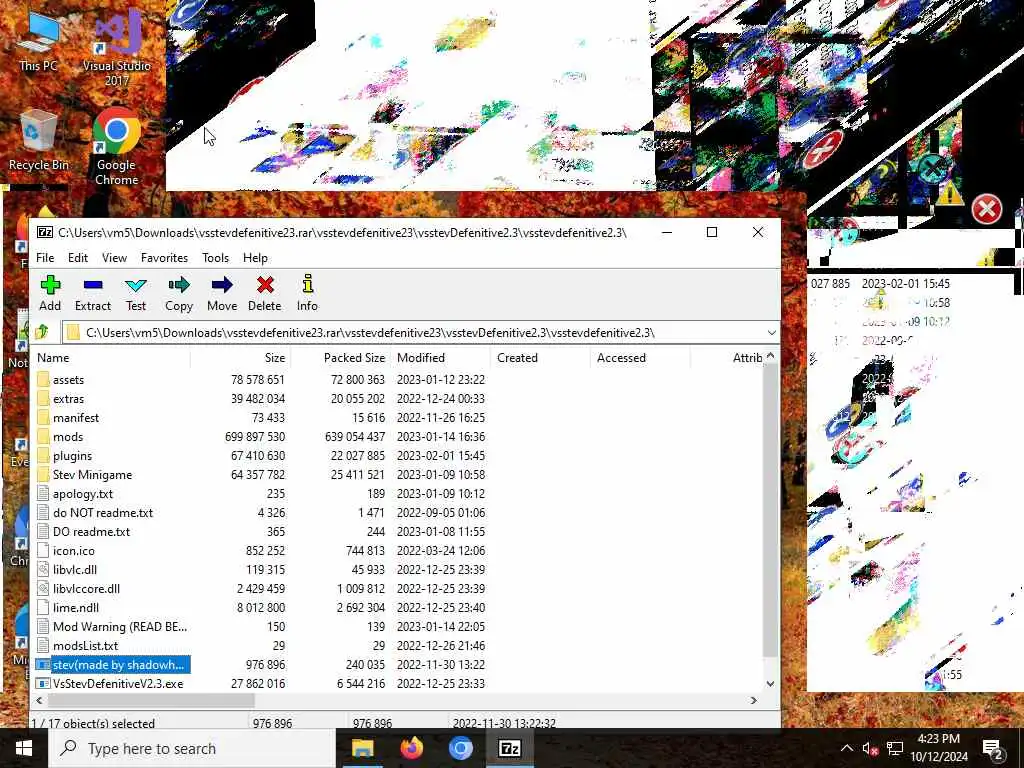Viewport: 1024px width, 768px height.
Task: Click the horizontal scrollbar thumb
Action: click(x=151, y=700)
